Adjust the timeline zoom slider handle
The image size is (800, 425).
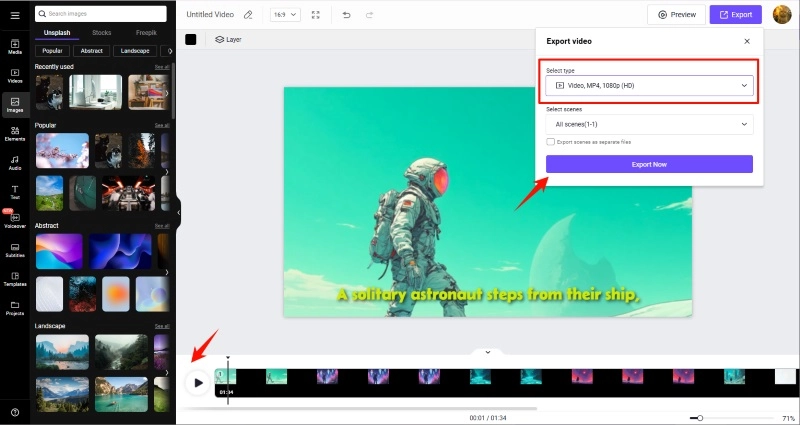(x=700, y=418)
